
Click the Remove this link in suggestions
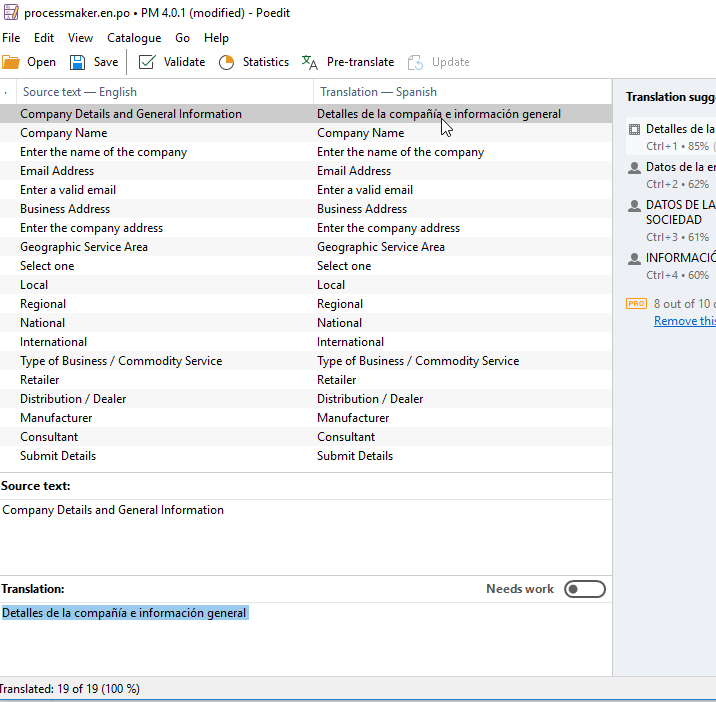pos(684,321)
